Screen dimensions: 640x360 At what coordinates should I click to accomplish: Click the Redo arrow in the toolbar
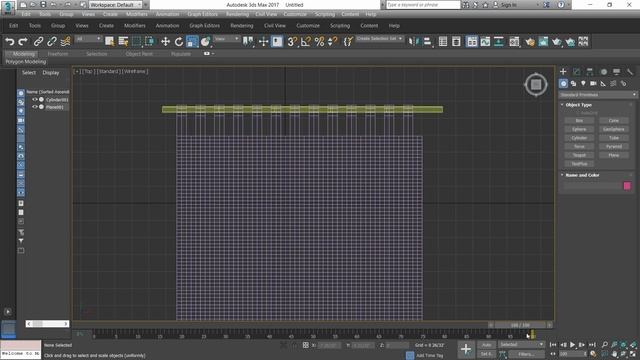(23, 41)
